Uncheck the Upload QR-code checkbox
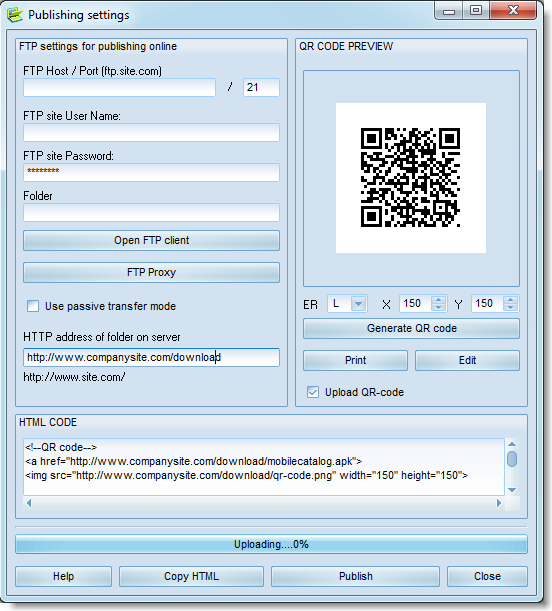The height and width of the screenshot is (611, 552). tap(313, 392)
